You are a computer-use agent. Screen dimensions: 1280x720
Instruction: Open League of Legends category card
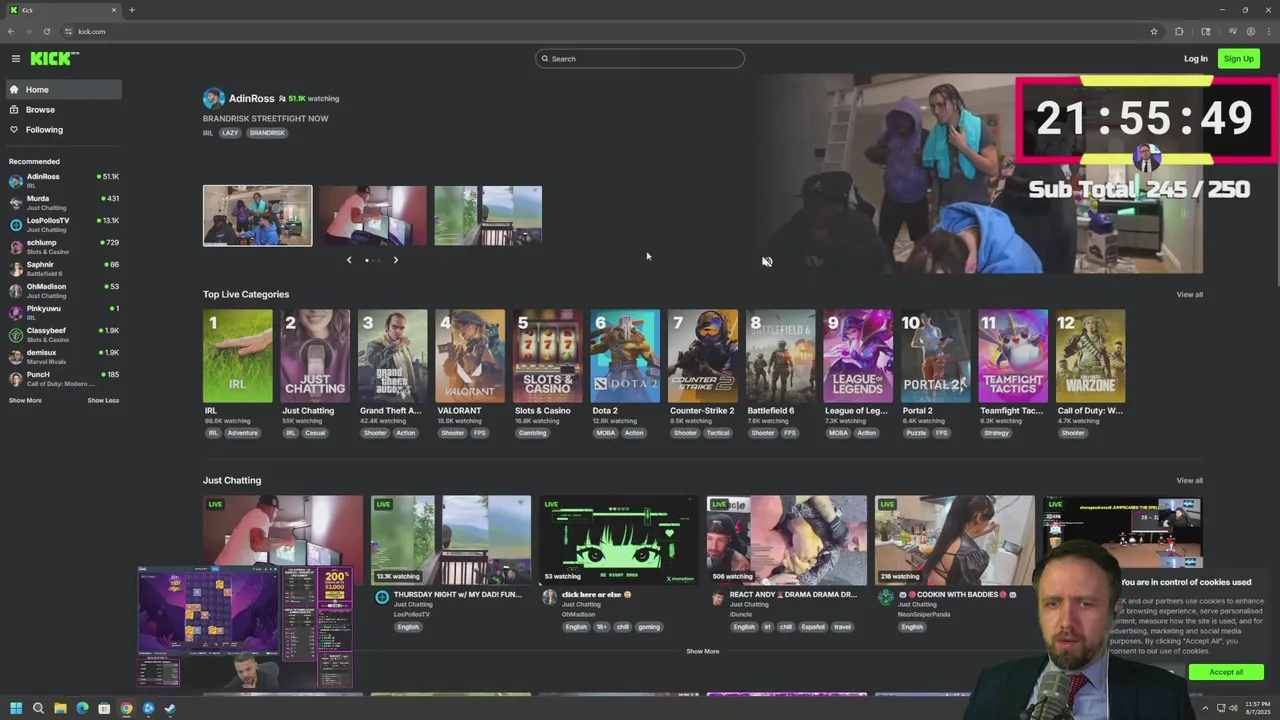[858, 356]
